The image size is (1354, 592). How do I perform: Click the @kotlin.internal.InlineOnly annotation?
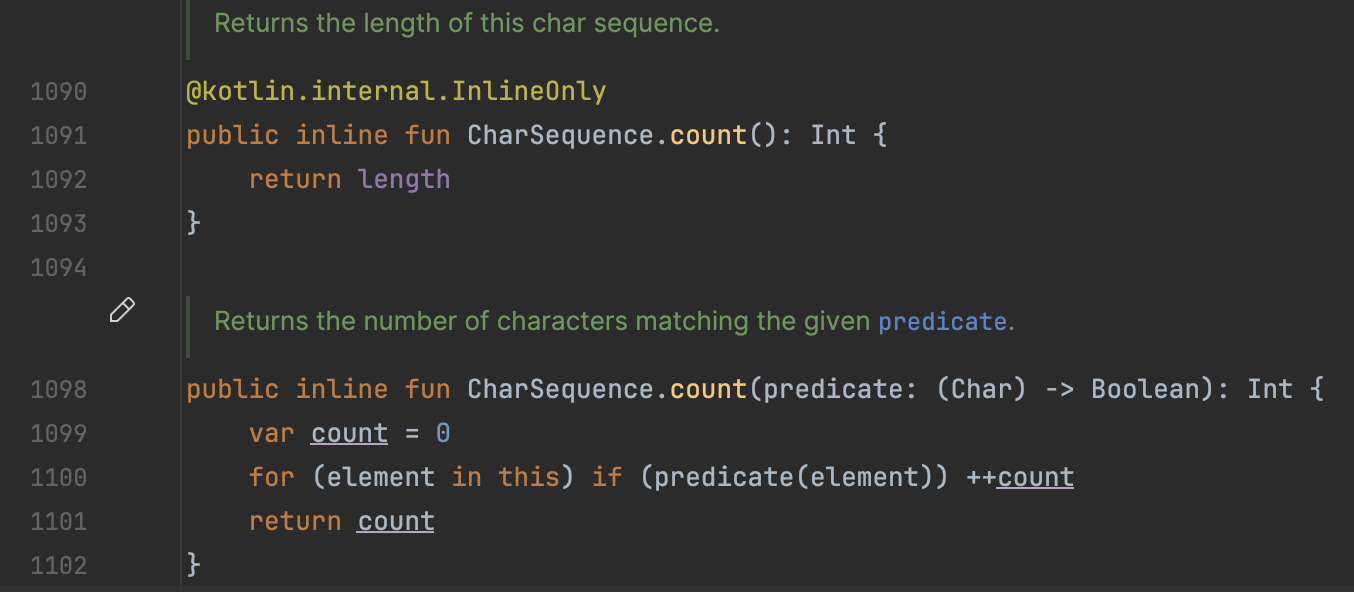coord(396,92)
